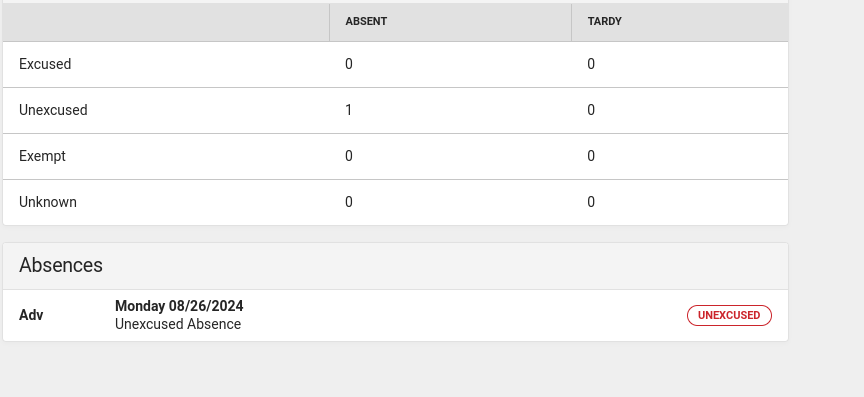Screen dimensions: 864x397
Task: Click the Unknown row label
Action: [48, 202]
